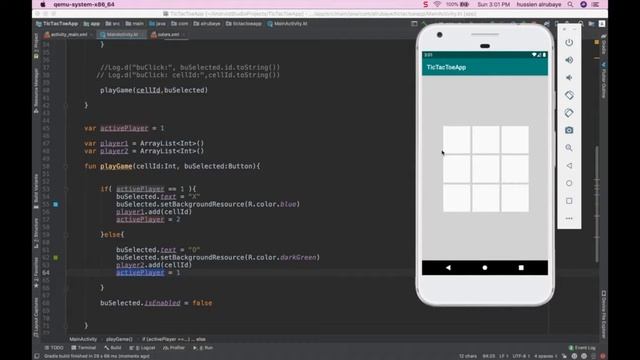Click playGame(cellId,buSelected) call line
The image size is (640, 360).
[x=154, y=90]
